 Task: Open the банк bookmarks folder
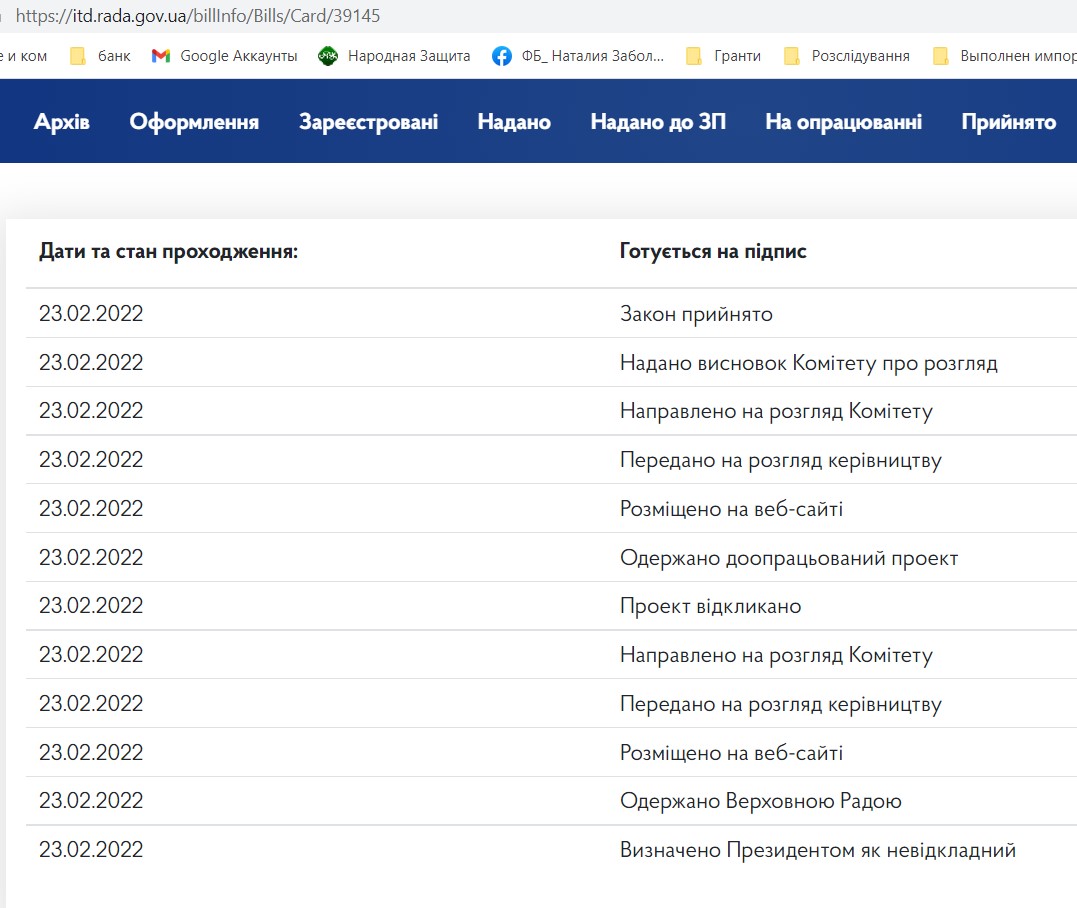[x=100, y=56]
